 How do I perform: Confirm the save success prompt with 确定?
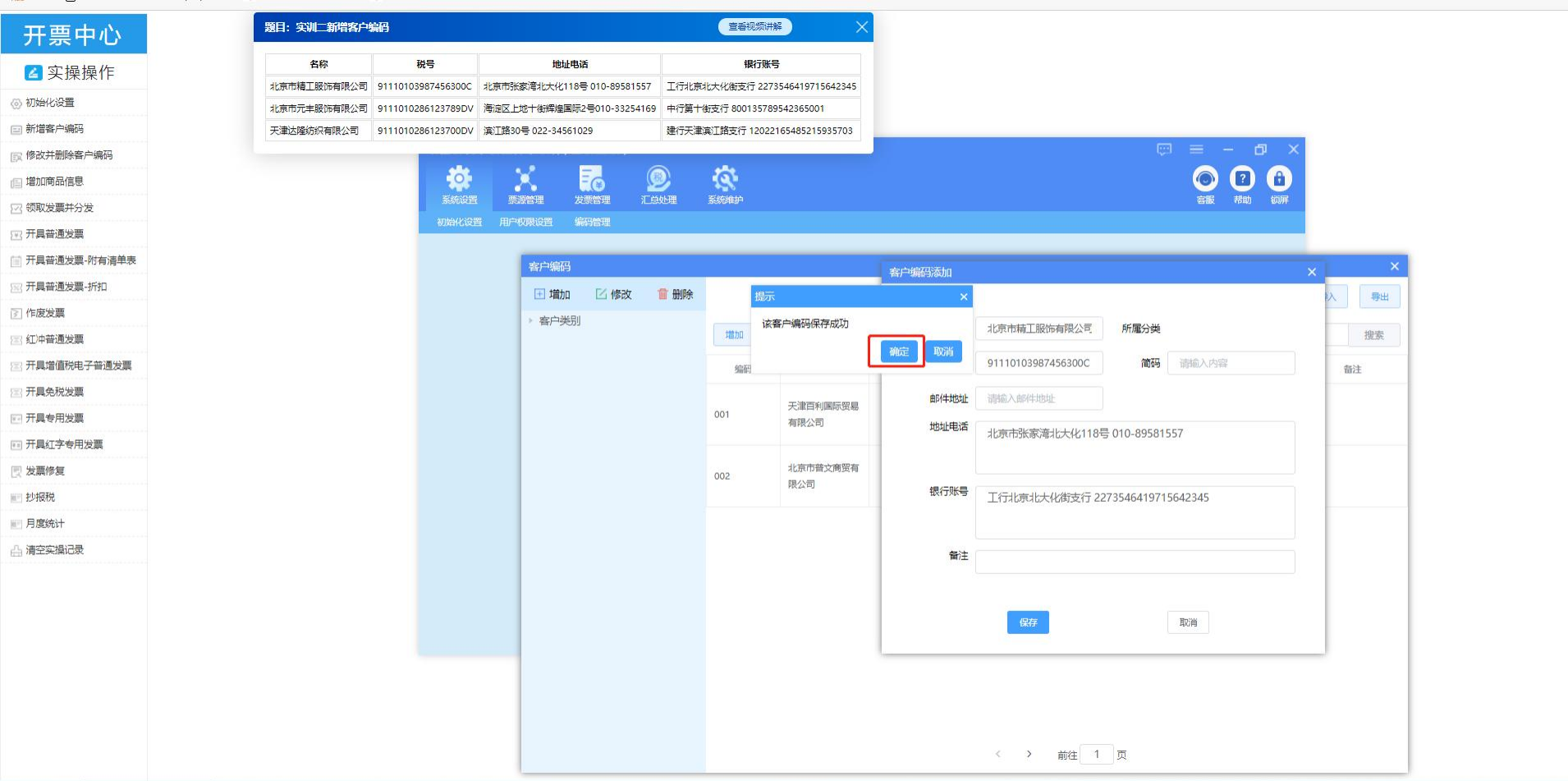click(898, 351)
